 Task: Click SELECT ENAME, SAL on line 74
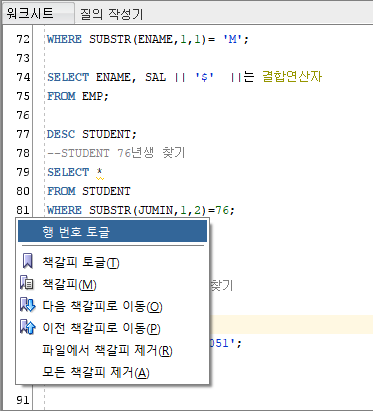(107, 77)
